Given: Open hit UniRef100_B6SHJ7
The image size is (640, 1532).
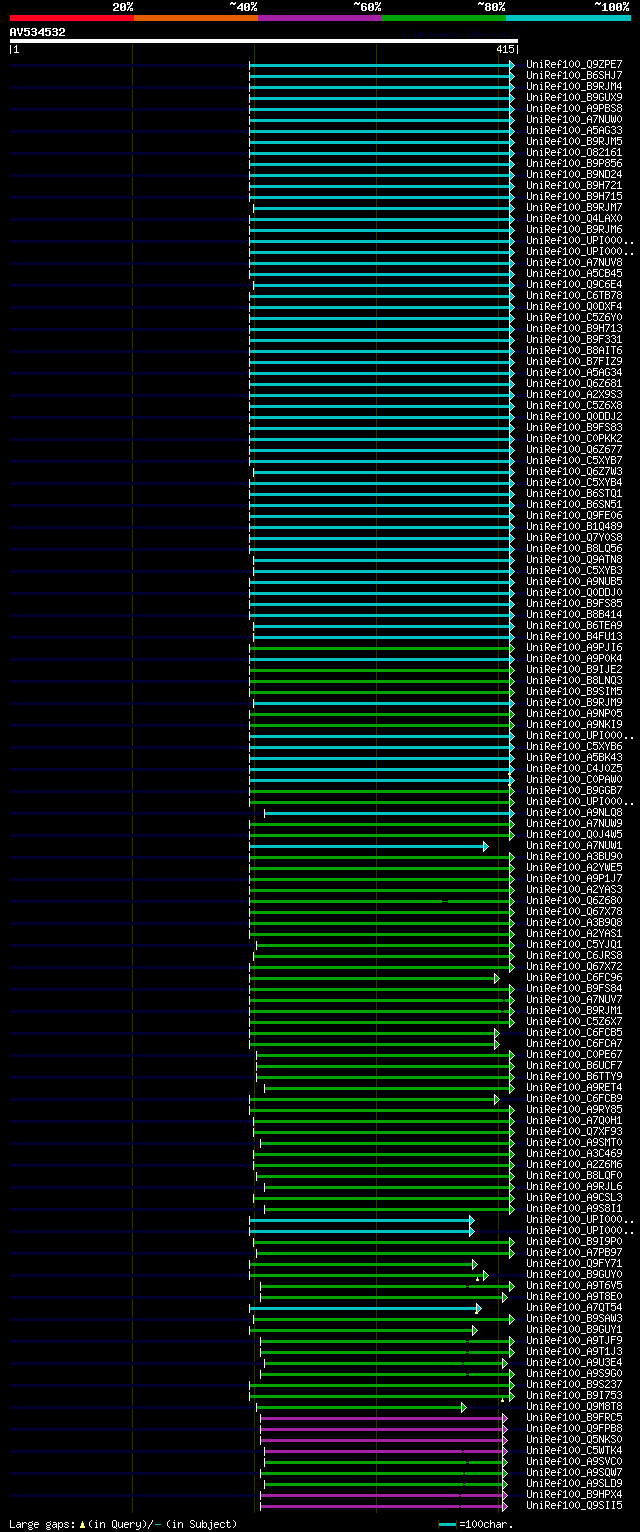Looking at the screenshot, I should click(574, 75).
